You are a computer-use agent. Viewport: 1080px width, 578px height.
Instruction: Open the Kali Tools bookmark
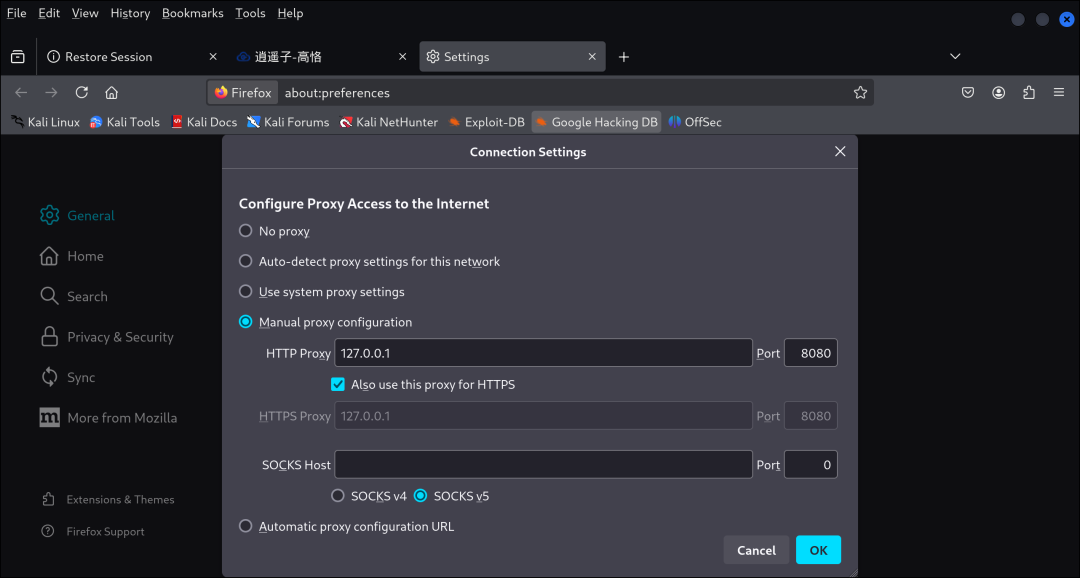click(125, 122)
